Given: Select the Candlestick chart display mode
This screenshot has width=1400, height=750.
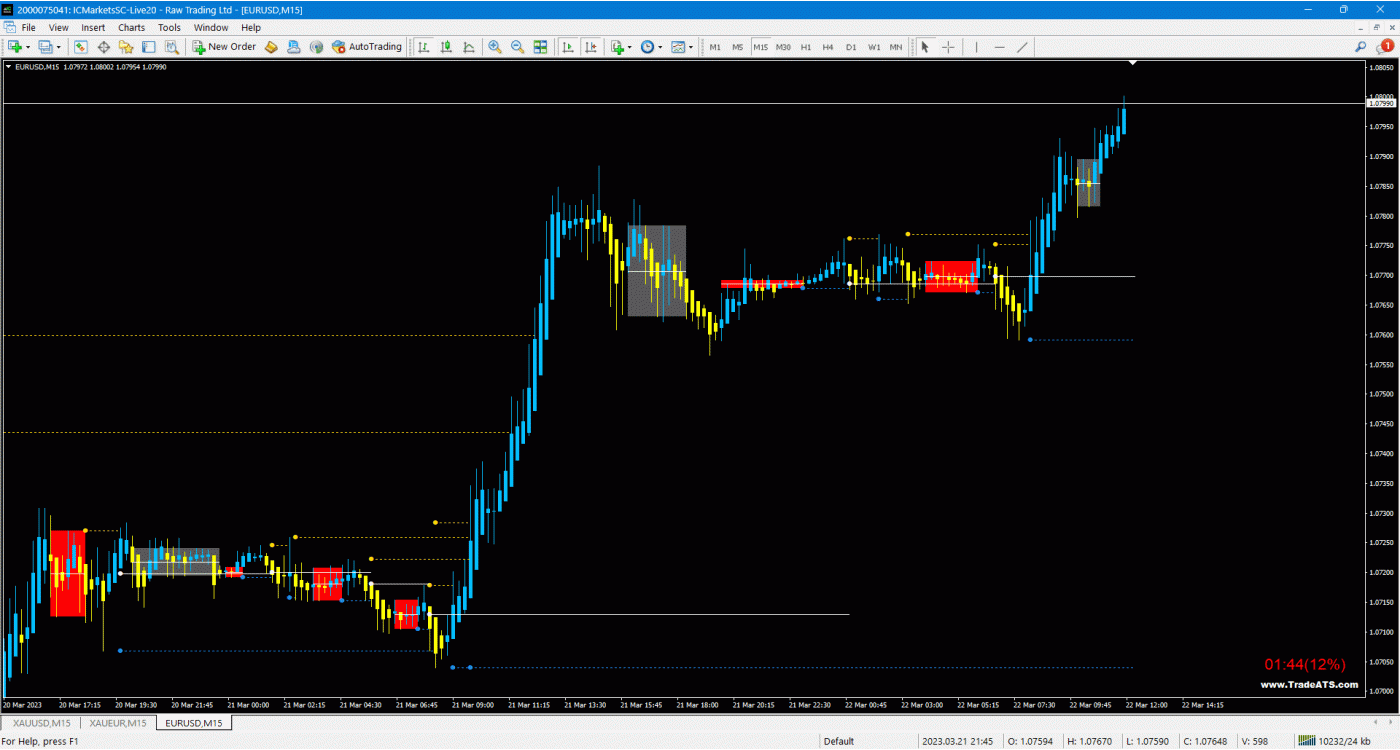Looking at the screenshot, I should [x=445, y=47].
